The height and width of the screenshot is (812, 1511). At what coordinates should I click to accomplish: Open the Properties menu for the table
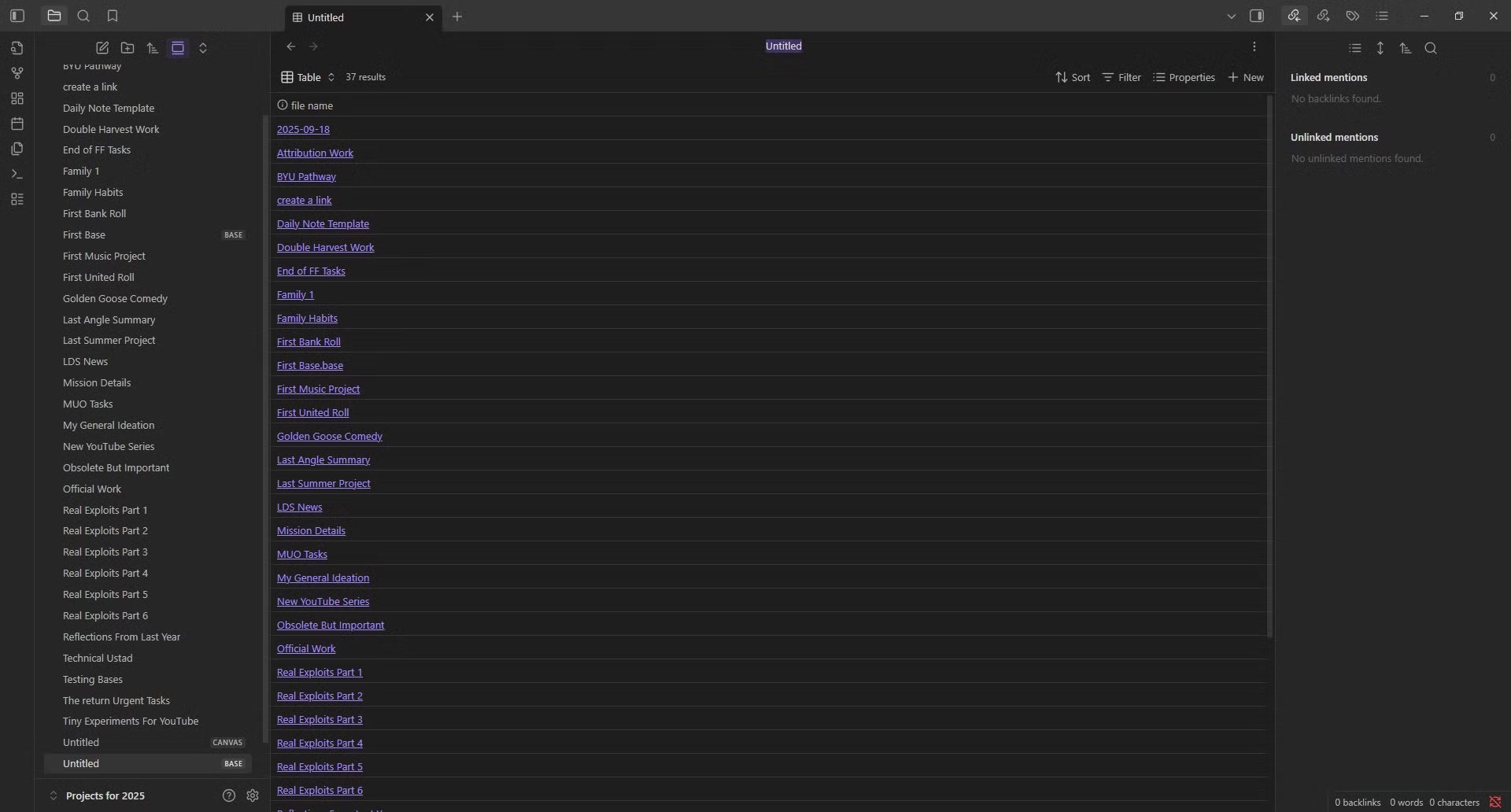(1184, 77)
